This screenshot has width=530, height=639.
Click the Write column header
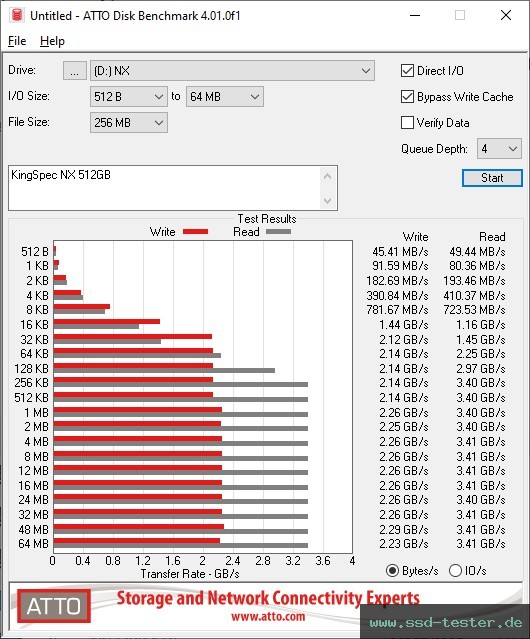pyautogui.click(x=416, y=237)
